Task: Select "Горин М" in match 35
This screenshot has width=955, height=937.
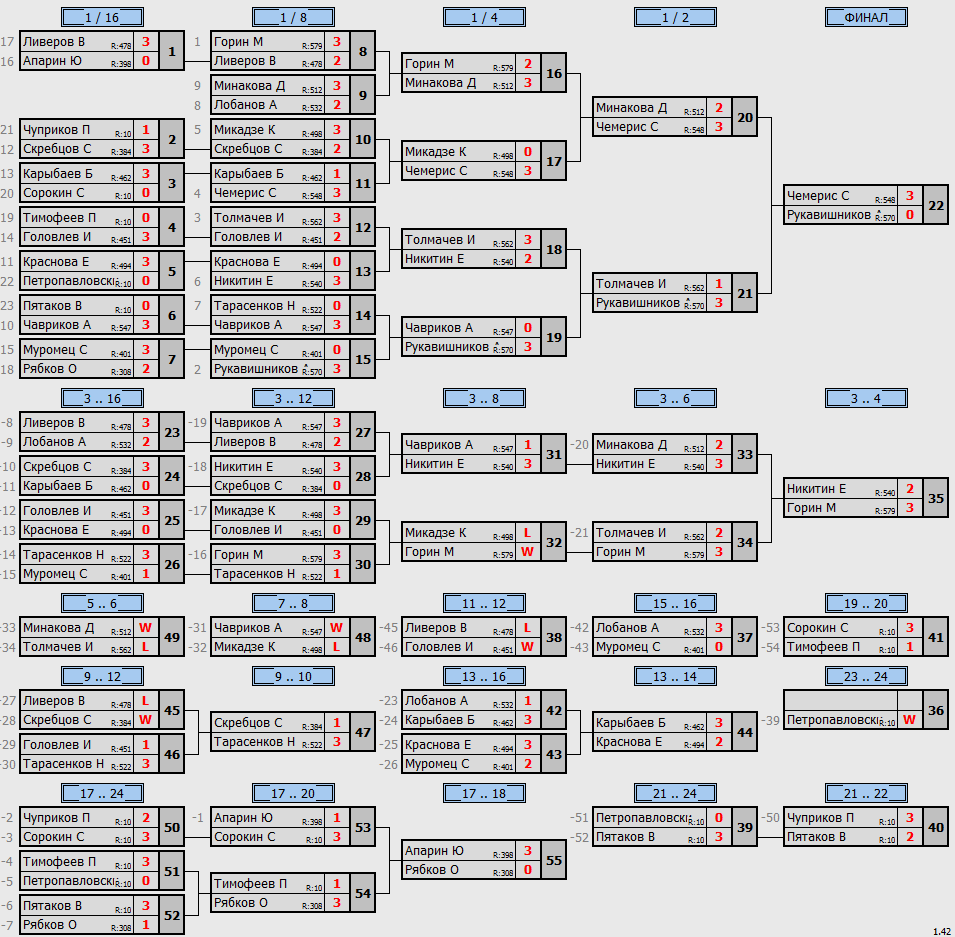Action: (x=811, y=507)
